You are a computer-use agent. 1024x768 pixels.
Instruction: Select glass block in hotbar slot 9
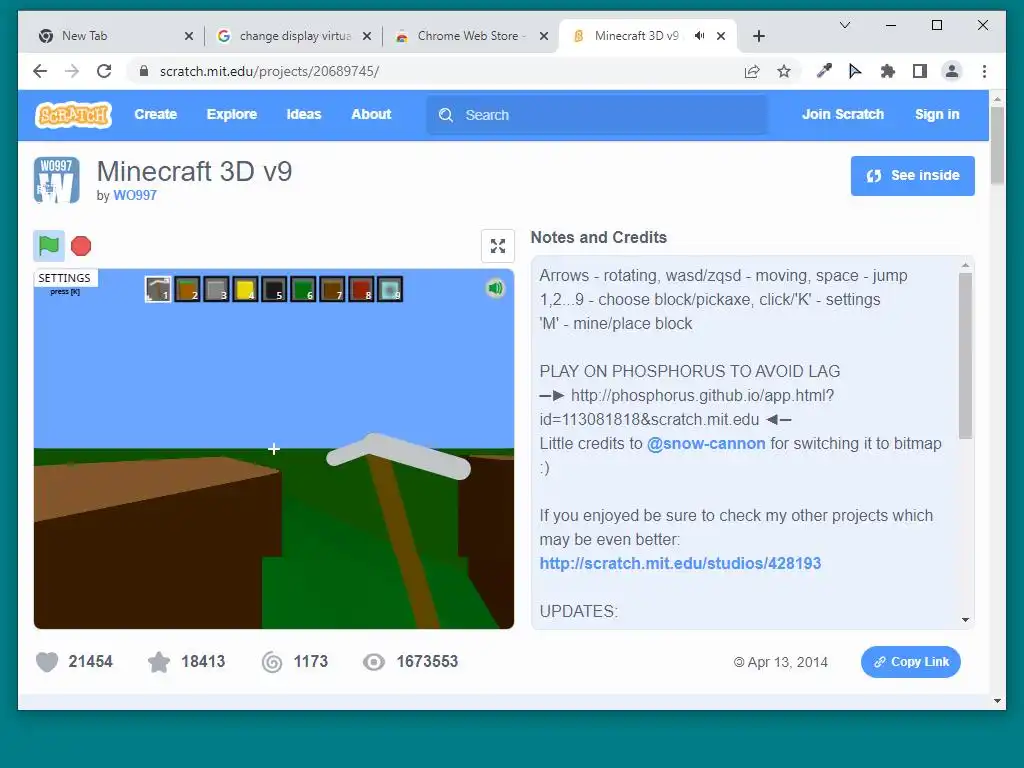click(x=390, y=289)
